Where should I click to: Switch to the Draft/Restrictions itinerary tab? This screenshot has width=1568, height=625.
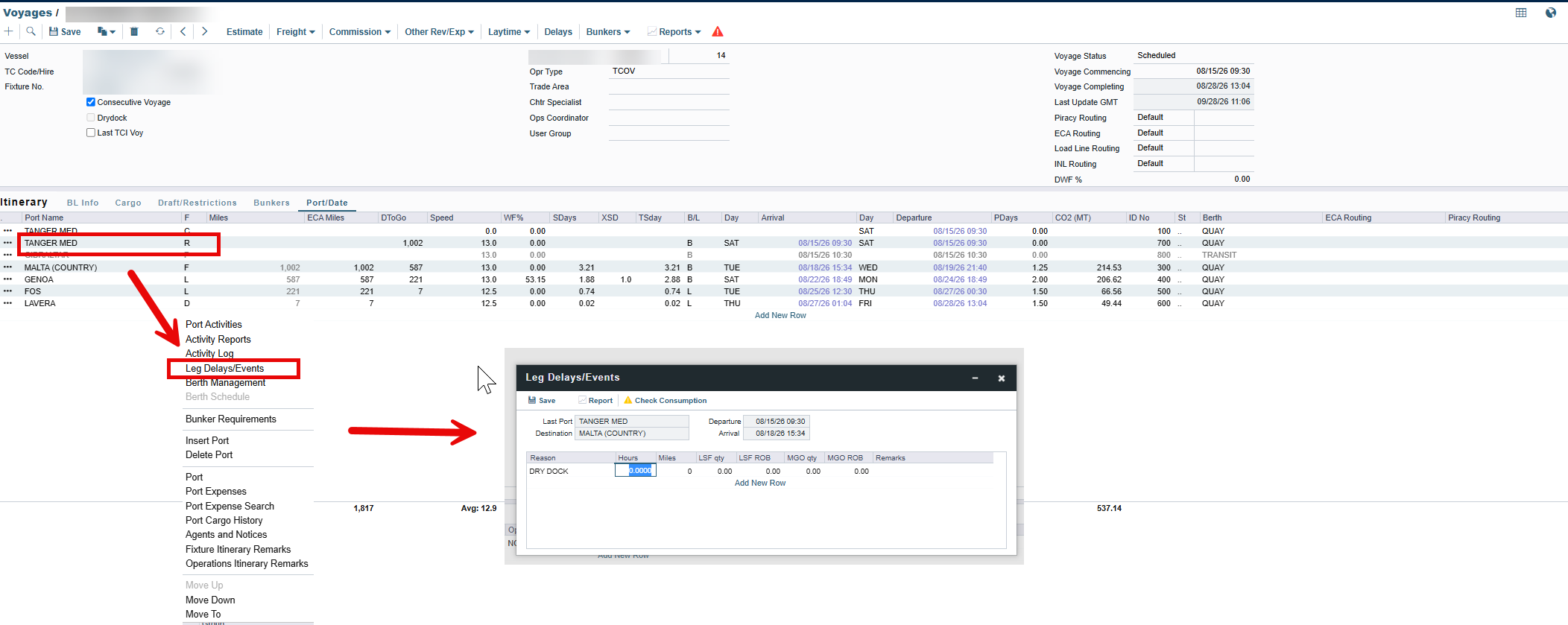(197, 203)
